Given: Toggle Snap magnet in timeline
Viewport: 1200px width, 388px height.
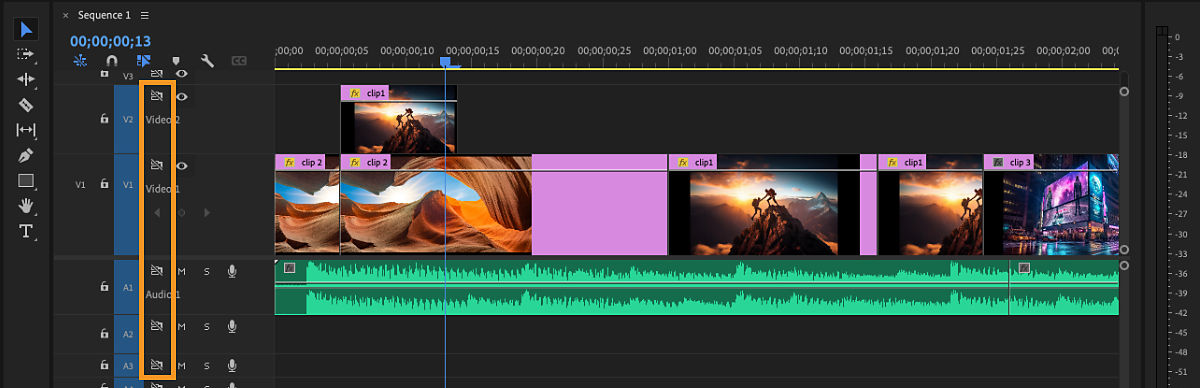Looking at the screenshot, I should (x=112, y=61).
